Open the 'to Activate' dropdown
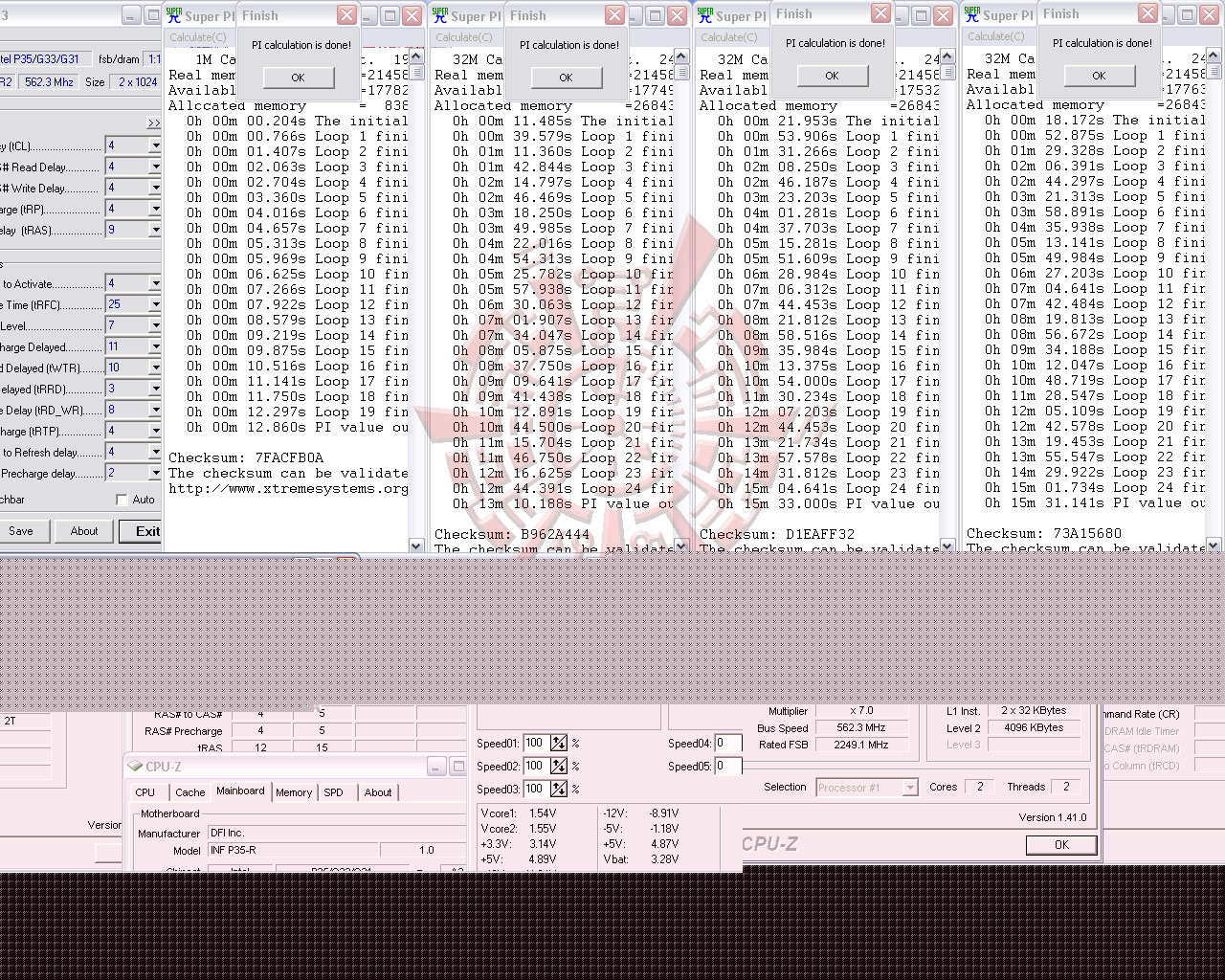The image size is (1225, 980). pyautogui.click(x=155, y=283)
